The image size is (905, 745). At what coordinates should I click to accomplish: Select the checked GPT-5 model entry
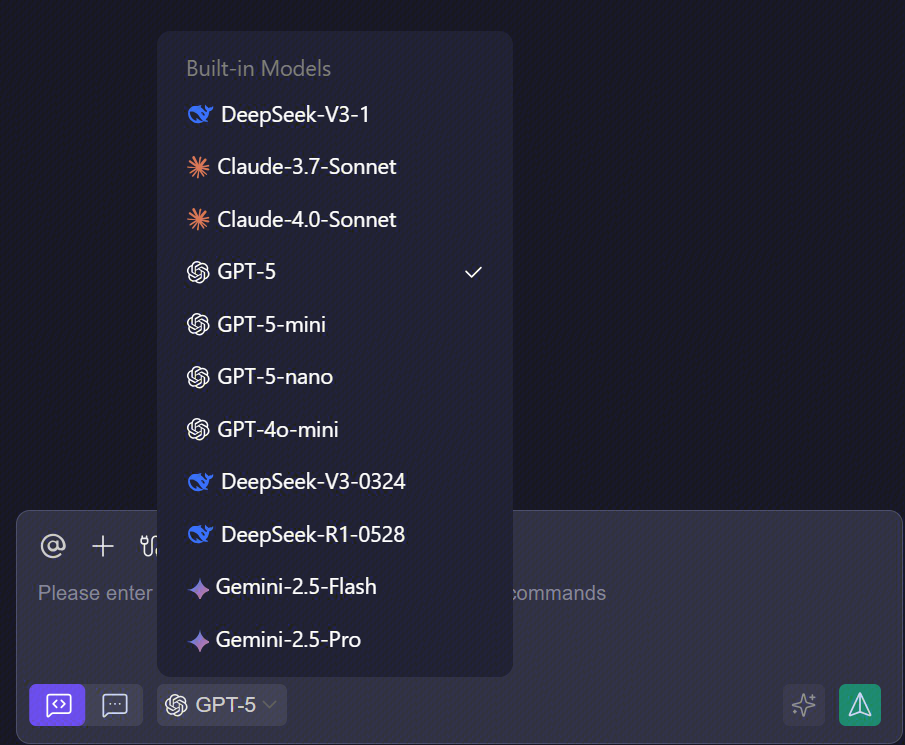246,272
